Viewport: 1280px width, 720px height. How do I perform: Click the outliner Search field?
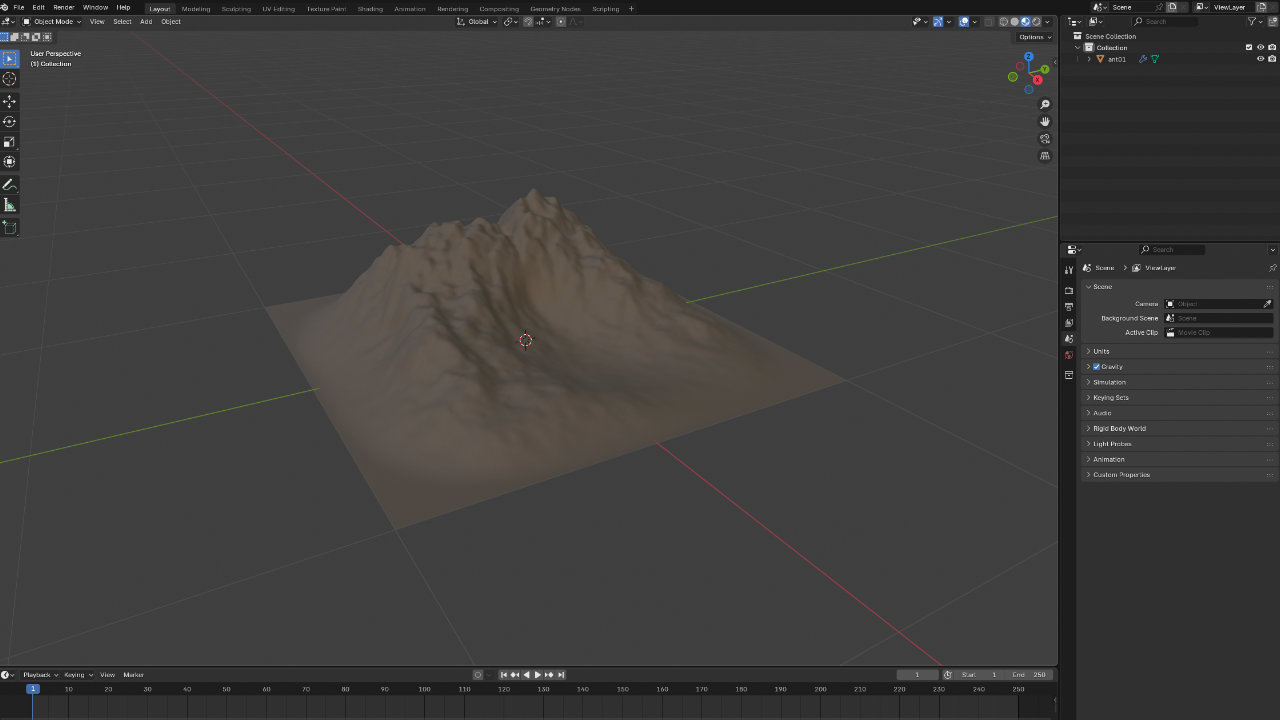click(x=1165, y=21)
